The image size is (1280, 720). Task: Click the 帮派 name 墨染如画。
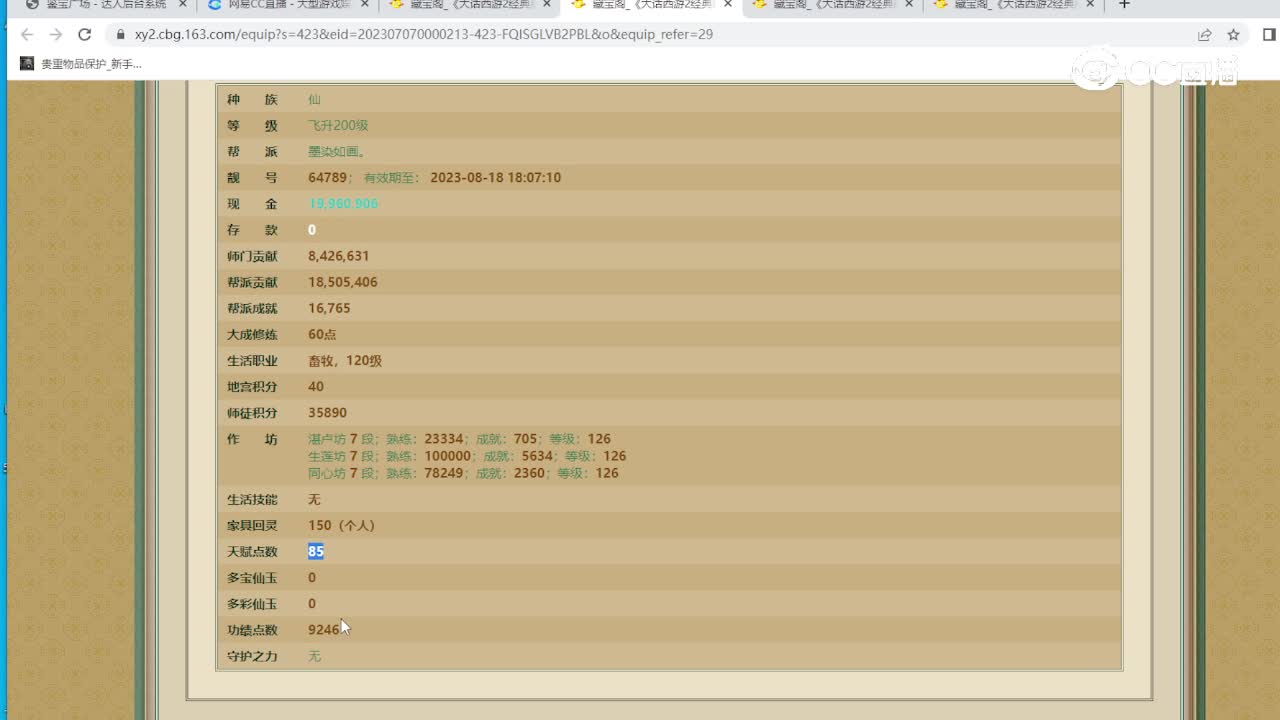[x=337, y=152]
